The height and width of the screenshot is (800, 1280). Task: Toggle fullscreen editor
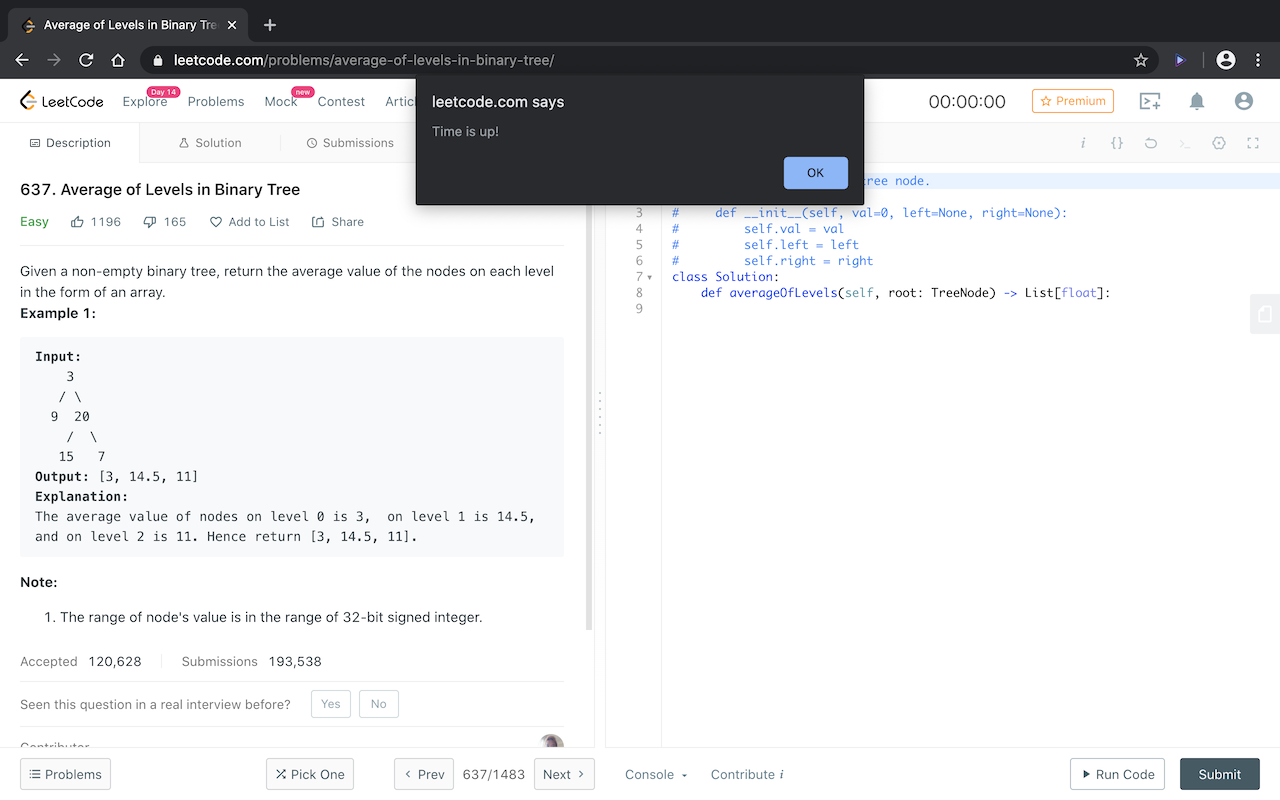coord(1253,143)
